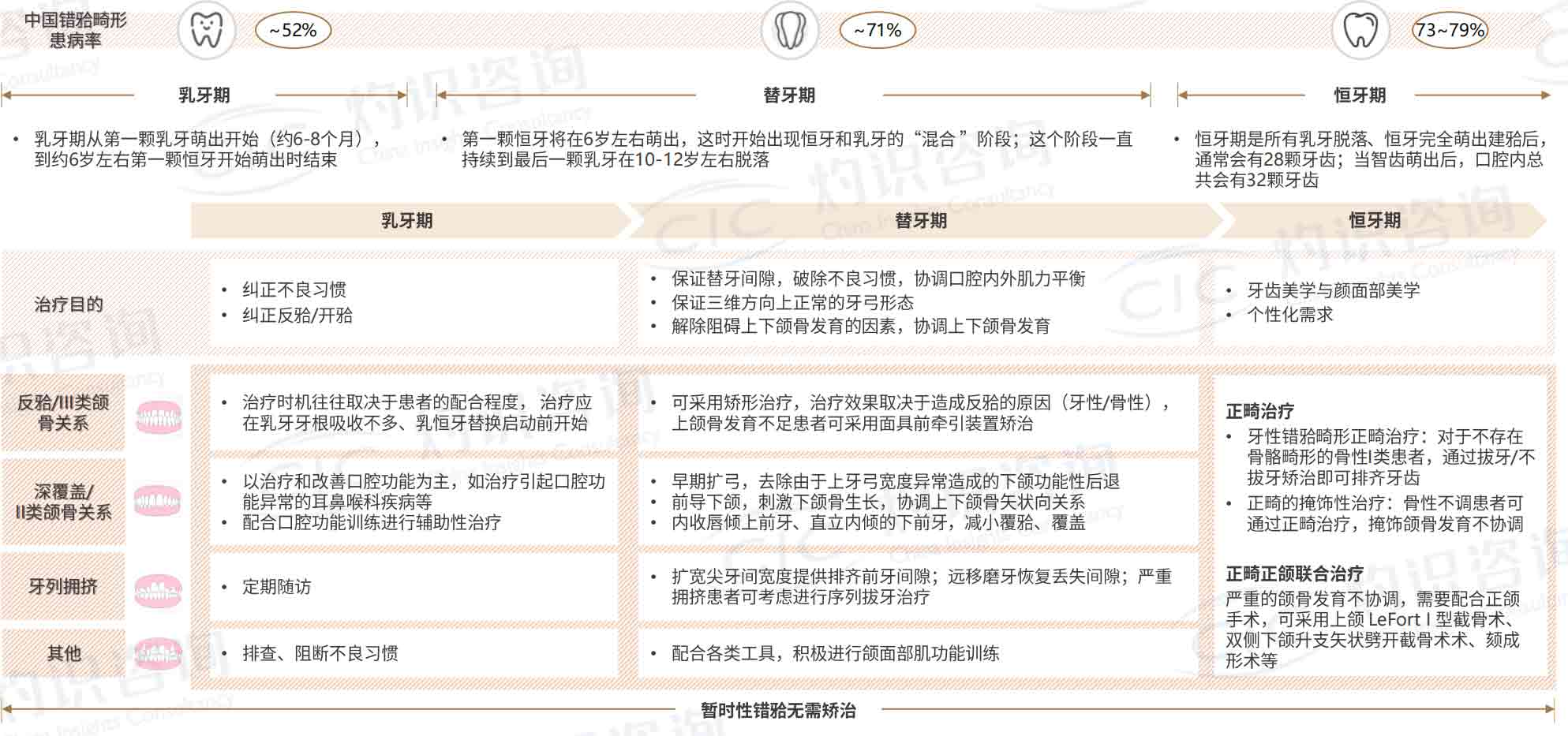Click the tooth icon beside 73~79%

(x=1360, y=30)
